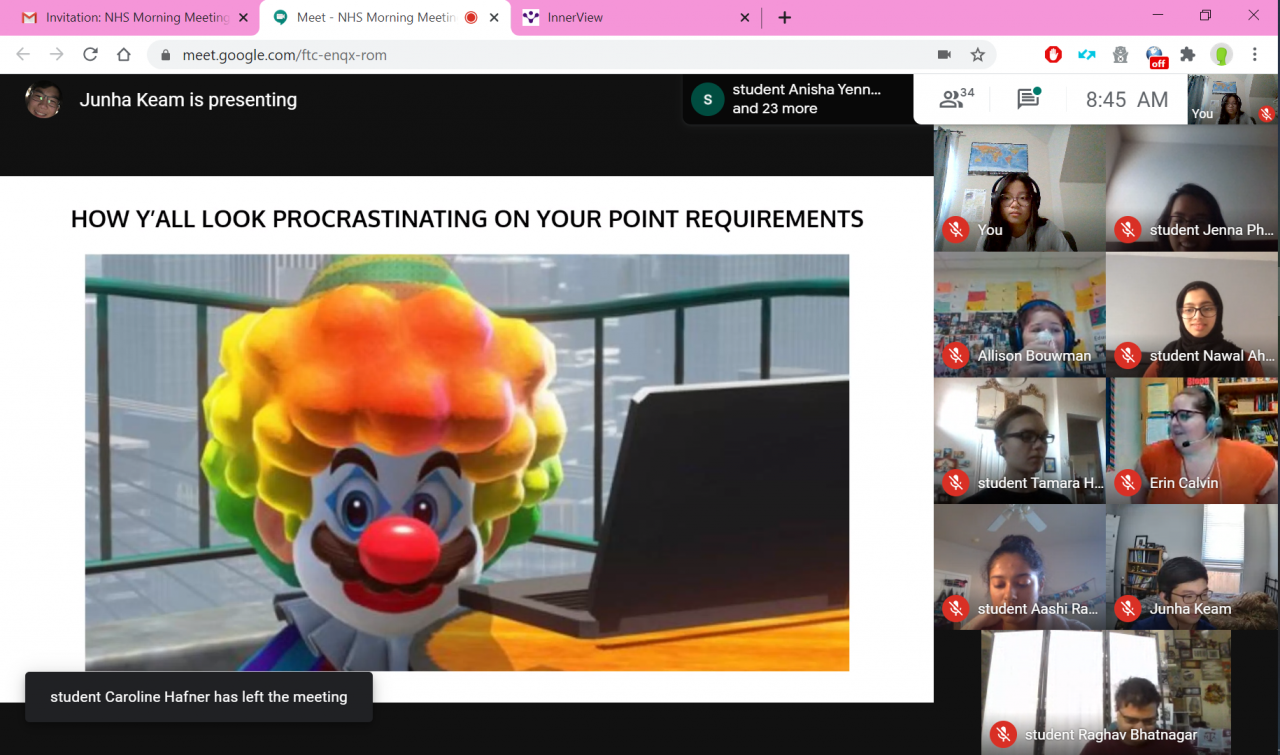Viewport: 1280px width, 755px height.
Task: Open the meeting chat panel
Action: click(x=1029, y=98)
